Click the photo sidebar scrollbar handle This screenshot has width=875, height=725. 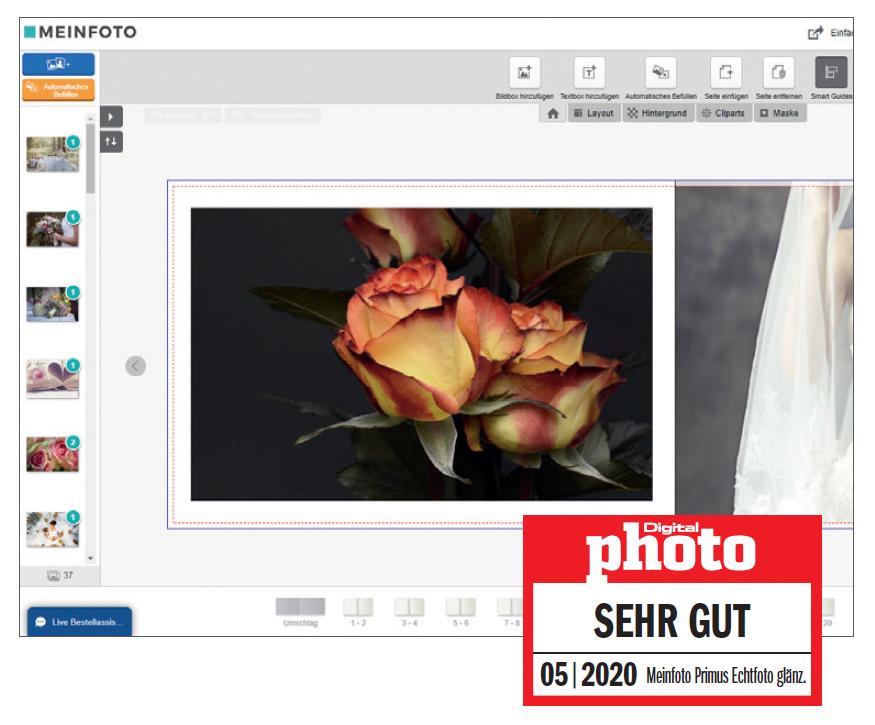[90, 159]
